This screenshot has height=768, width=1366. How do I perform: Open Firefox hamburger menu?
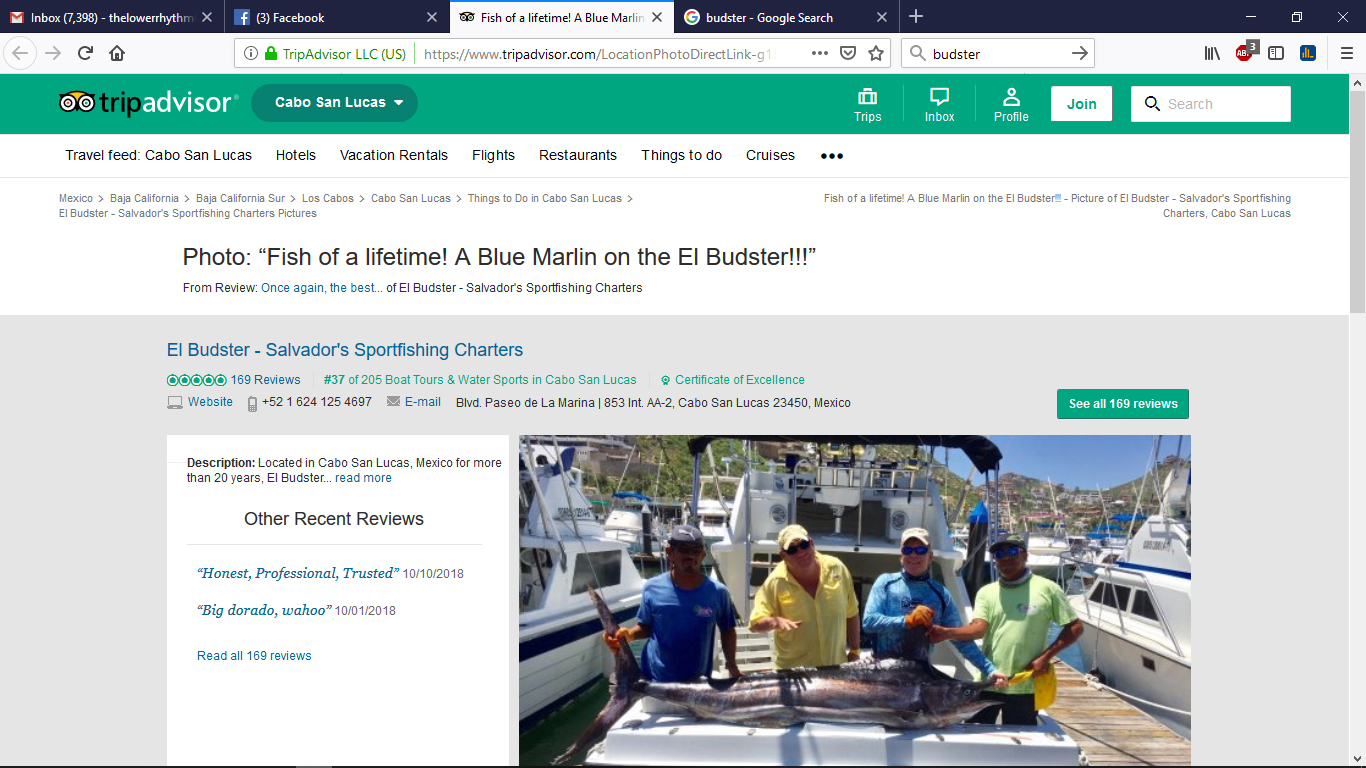click(1346, 53)
